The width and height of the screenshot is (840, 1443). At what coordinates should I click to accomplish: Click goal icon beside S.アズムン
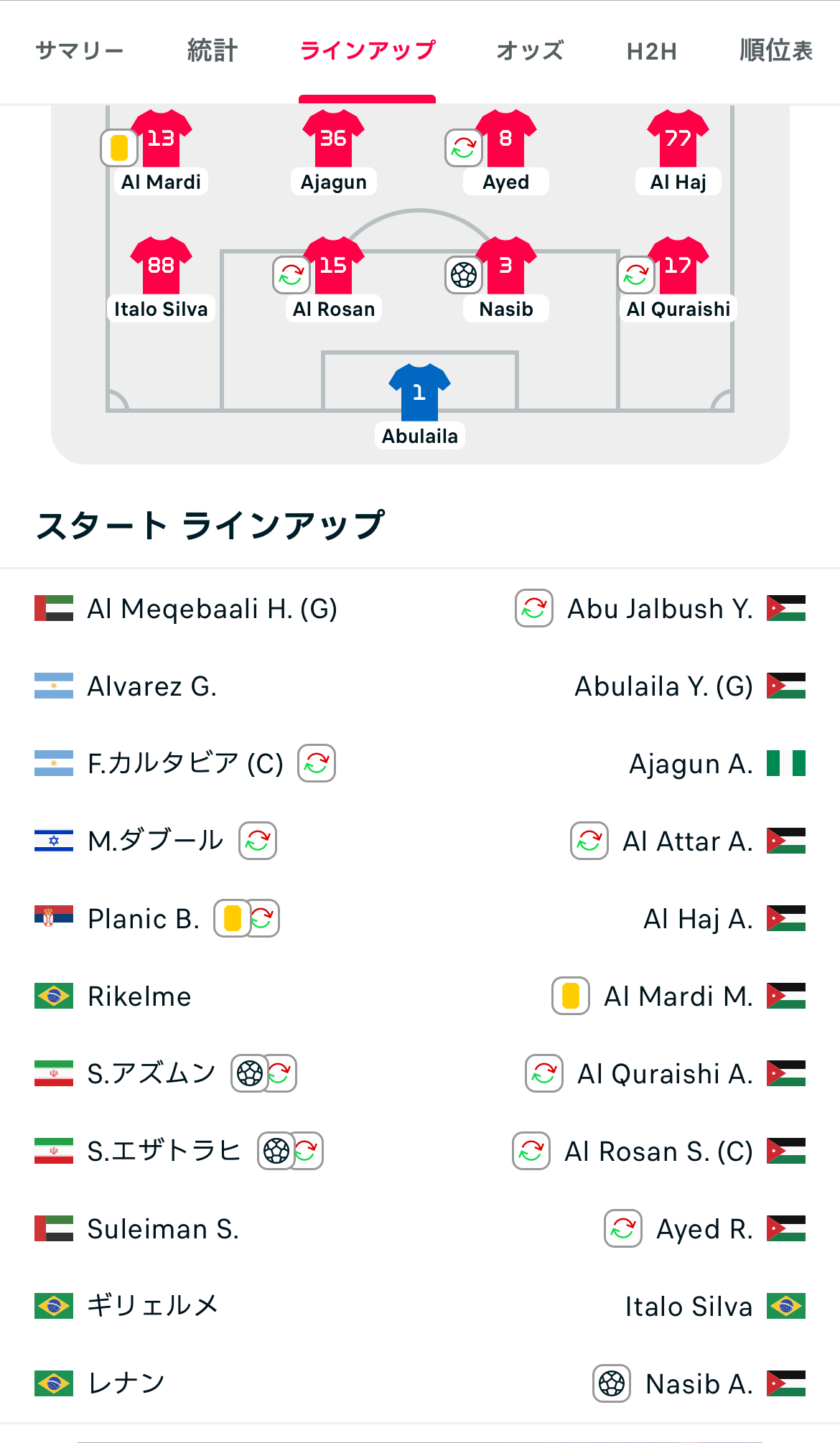pos(249,1073)
